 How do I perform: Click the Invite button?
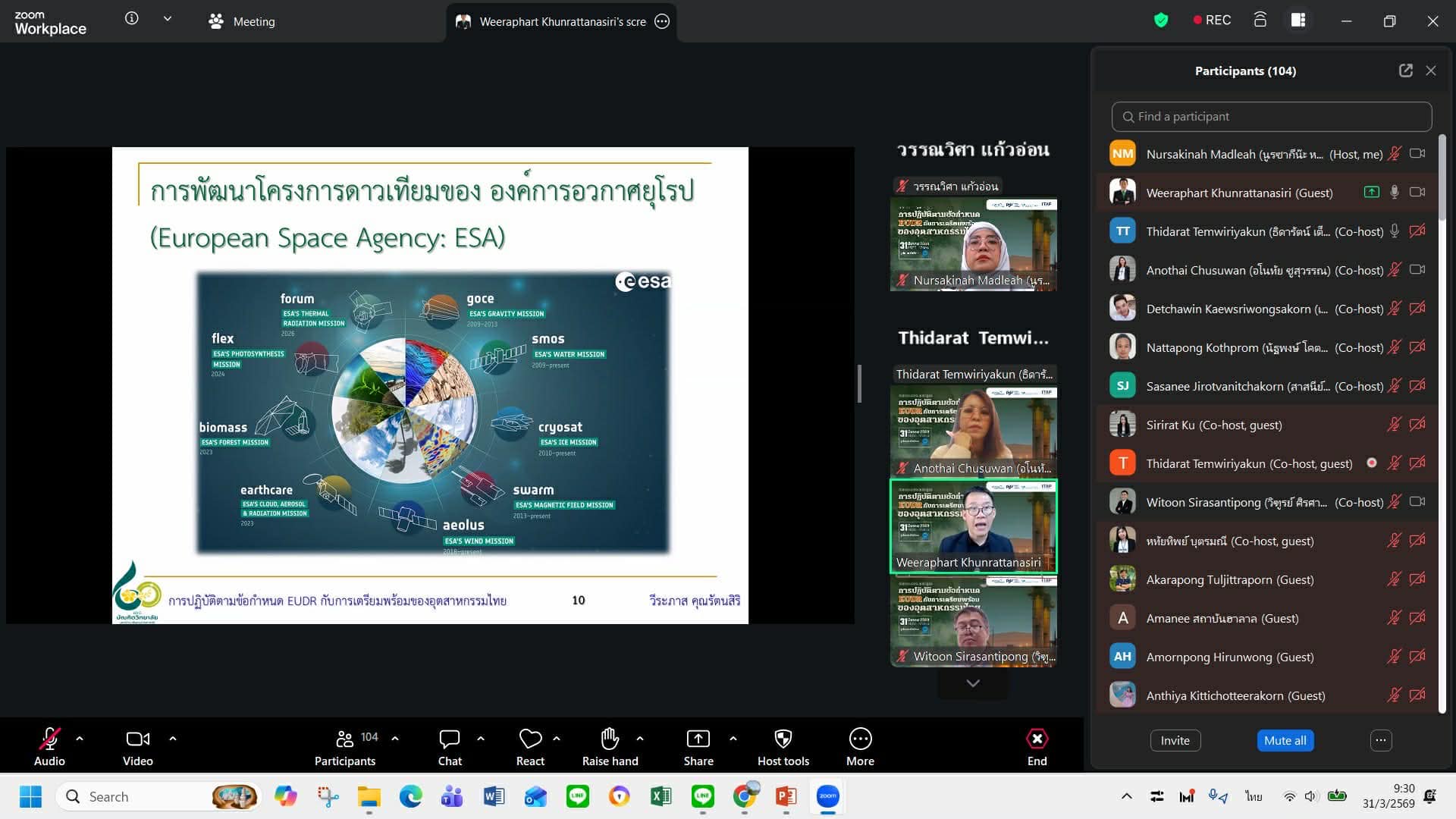point(1175,740)
